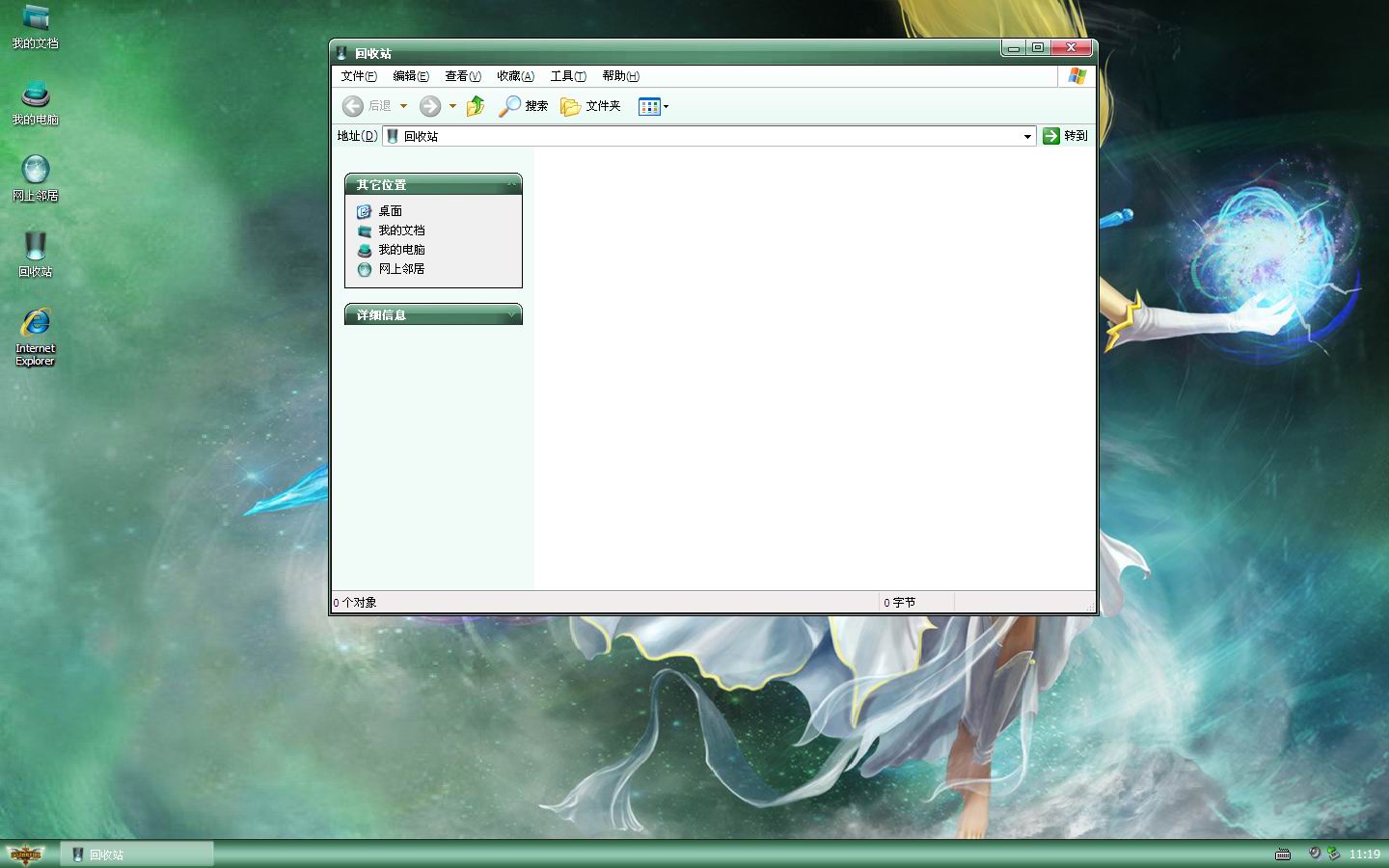Click the safely remove hardware tray icon
This screenshot has width=1389, height=868.
coord(1333,853)
